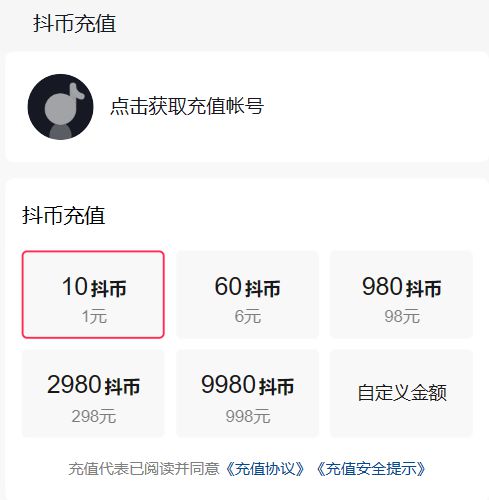
Task: Click the default Douyin avatar icon
Action: point(60,107)
